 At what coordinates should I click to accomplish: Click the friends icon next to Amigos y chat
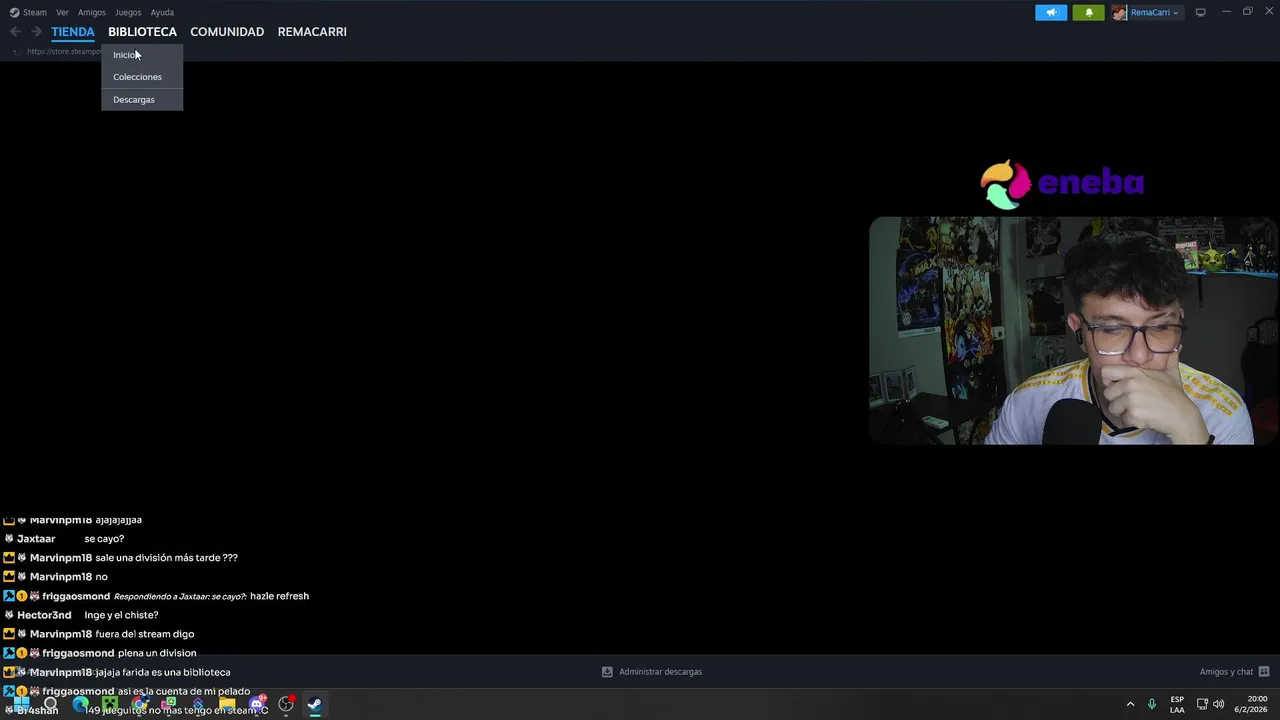click(x=1264, y=672)
